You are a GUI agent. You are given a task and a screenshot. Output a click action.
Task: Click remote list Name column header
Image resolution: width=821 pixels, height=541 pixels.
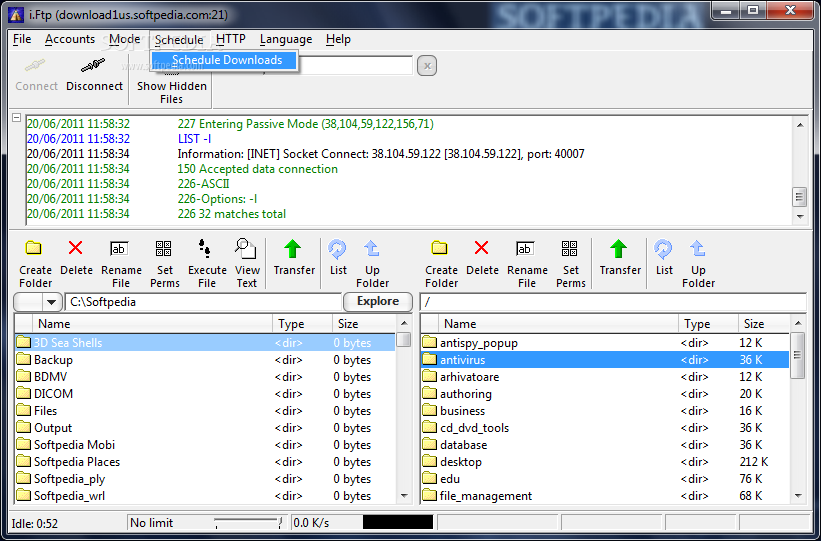pyautogui.click(x=558, y=324)
